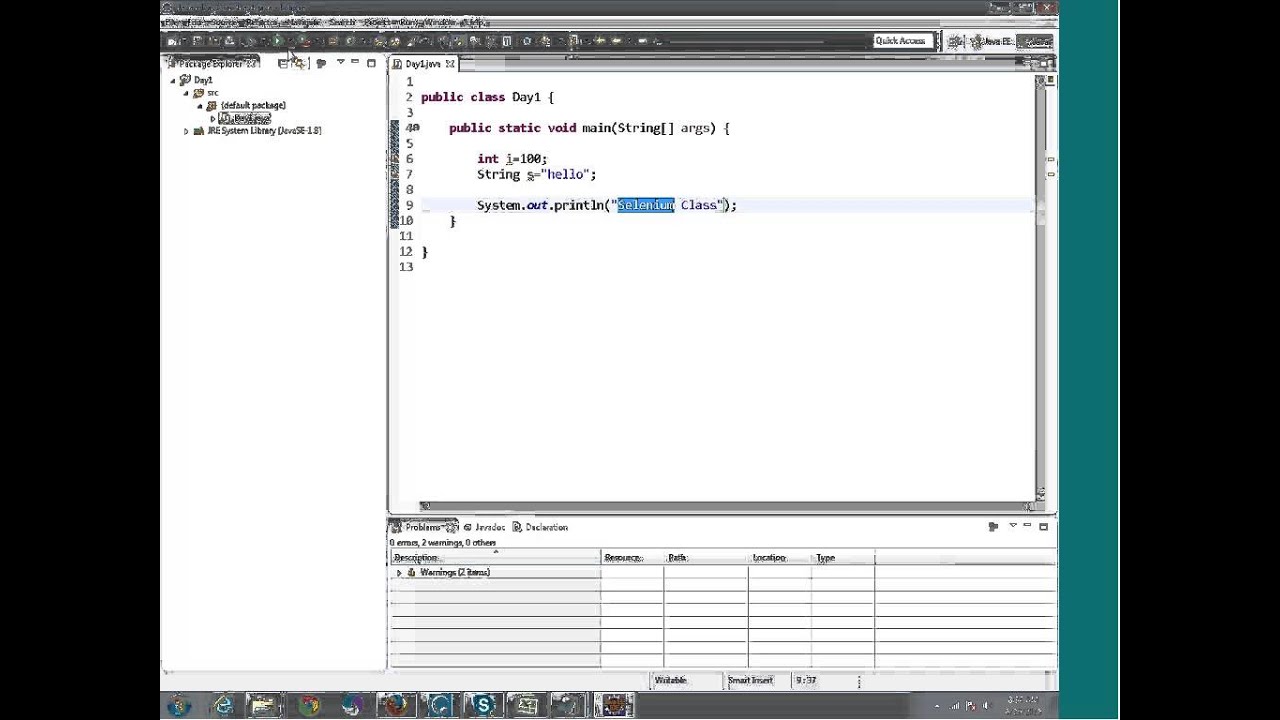The width and height of the screenshot is (1280, 720).
Task: Open Firefox from the taskbar
Action: [x=395, y=706]
